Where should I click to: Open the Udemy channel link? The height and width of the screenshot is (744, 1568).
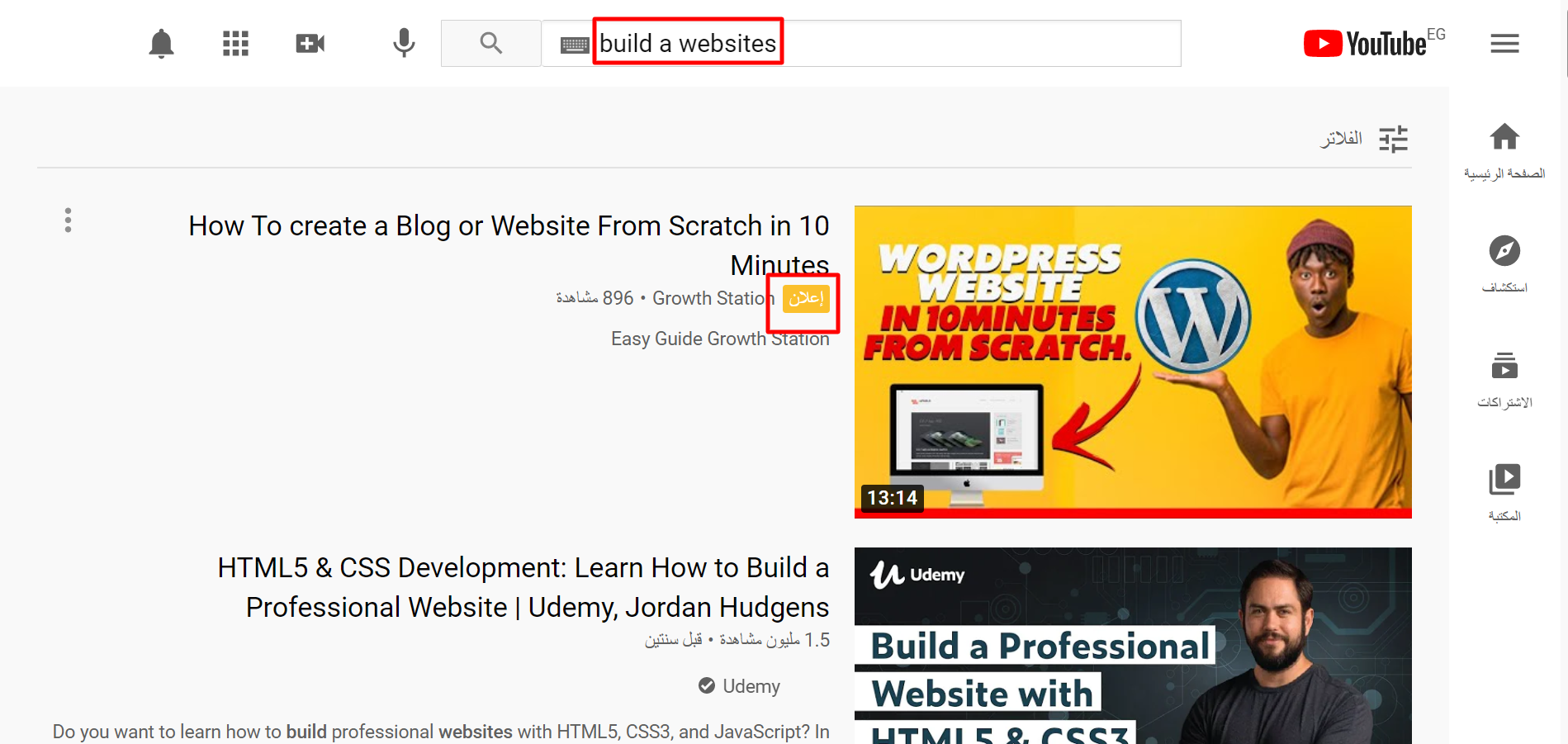click(x=751, y=686)
